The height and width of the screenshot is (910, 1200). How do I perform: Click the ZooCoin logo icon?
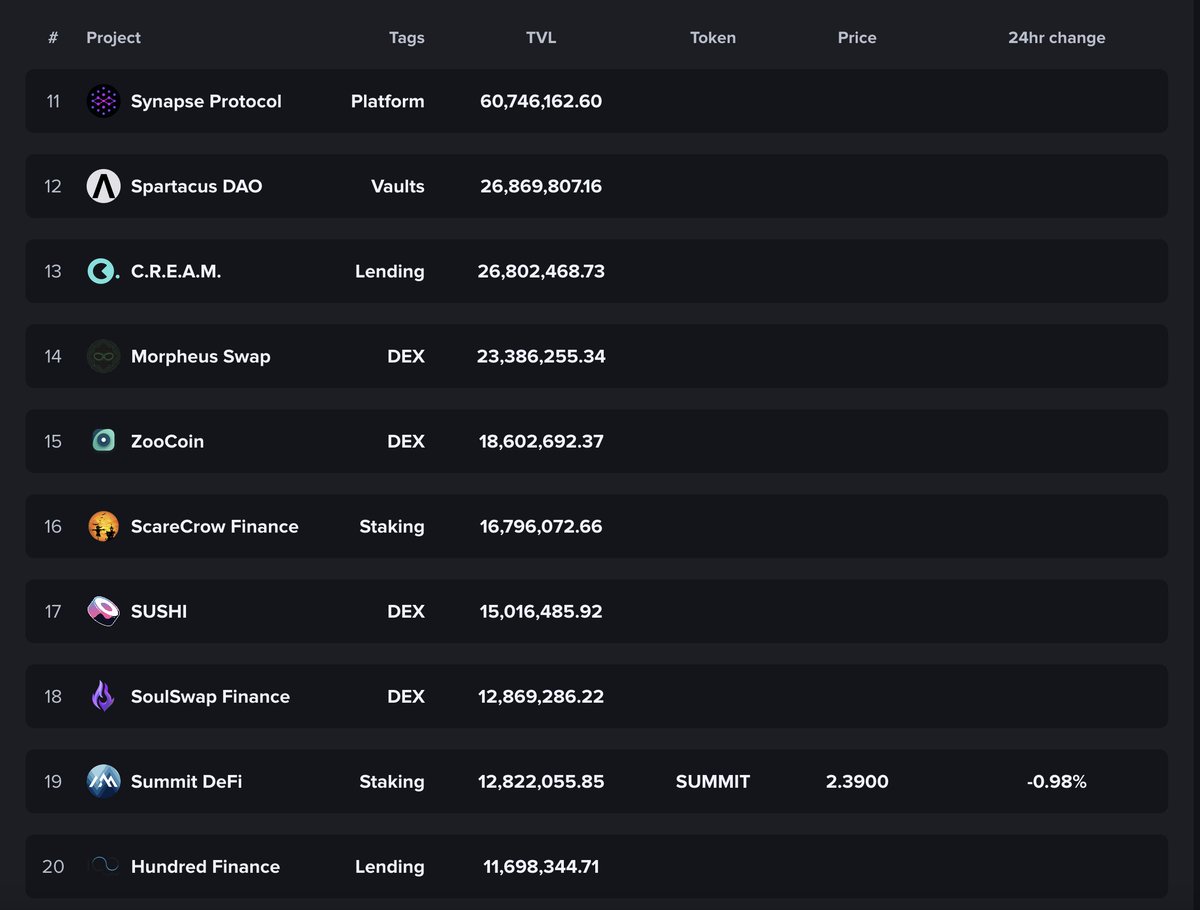103,441
